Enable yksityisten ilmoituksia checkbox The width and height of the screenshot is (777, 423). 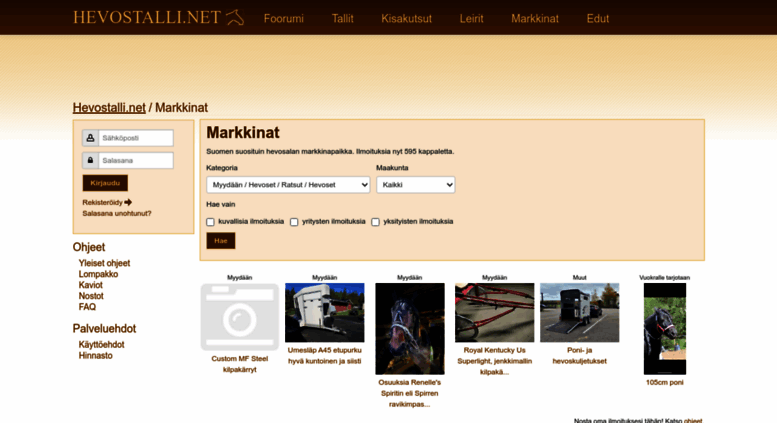tap(375, 222)
